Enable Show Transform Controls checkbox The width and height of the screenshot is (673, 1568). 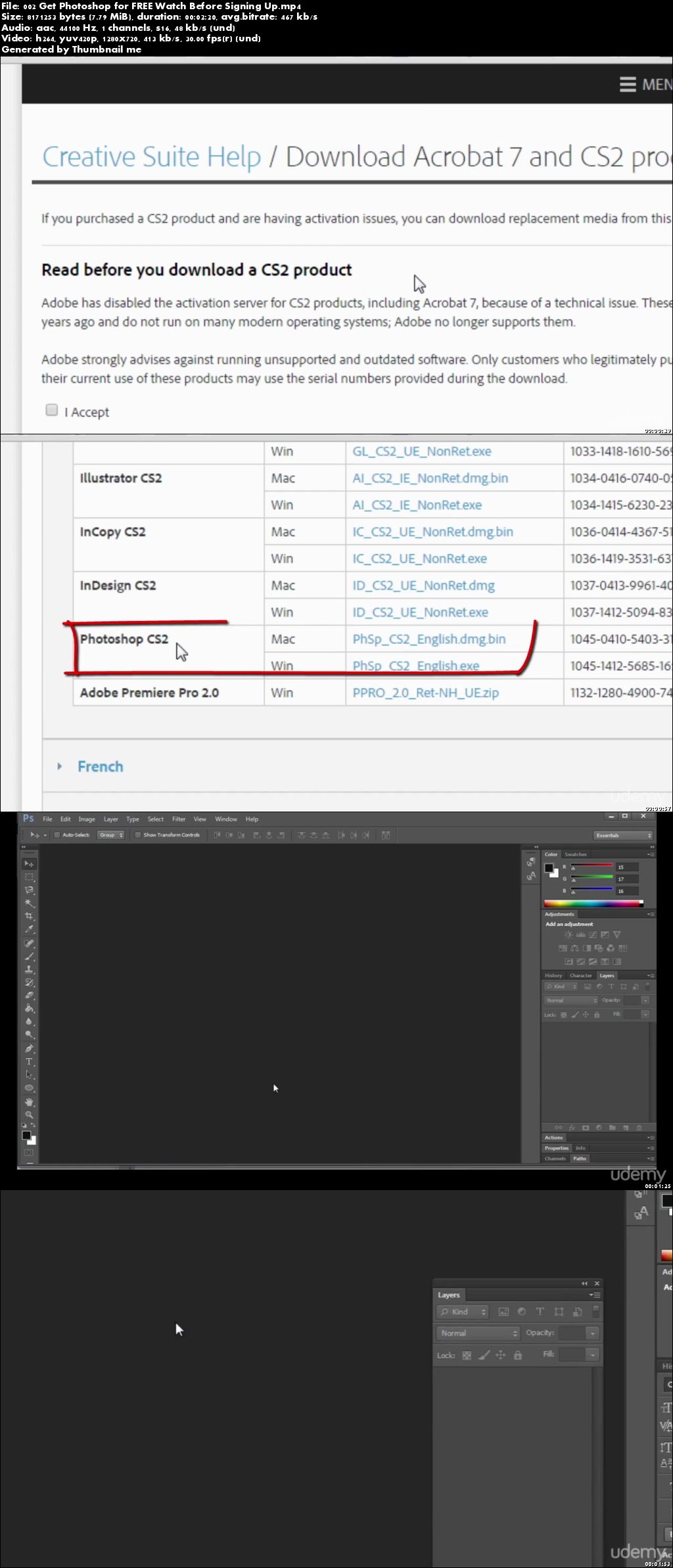[138, 835]
